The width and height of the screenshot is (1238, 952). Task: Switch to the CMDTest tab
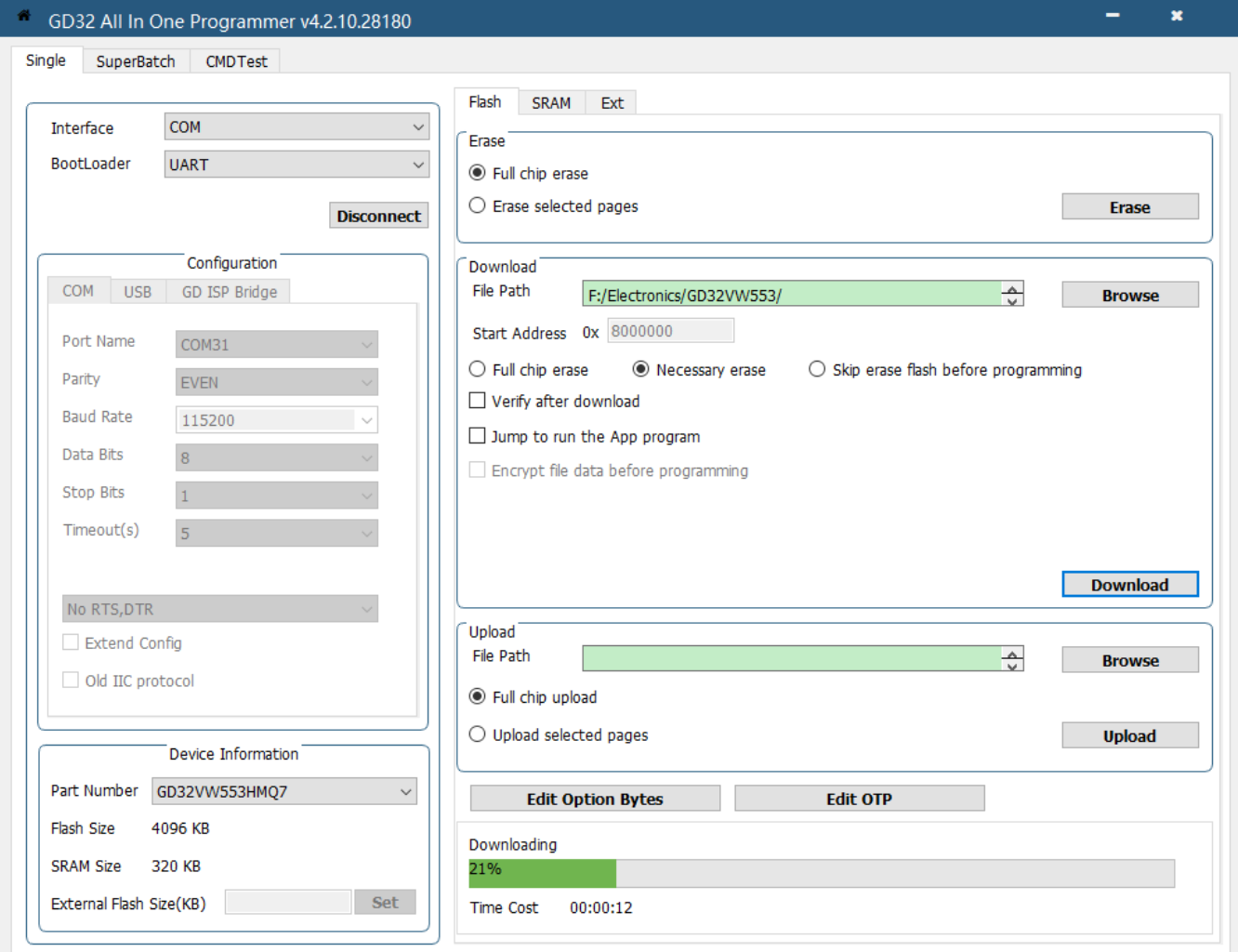tap(236, 61)
